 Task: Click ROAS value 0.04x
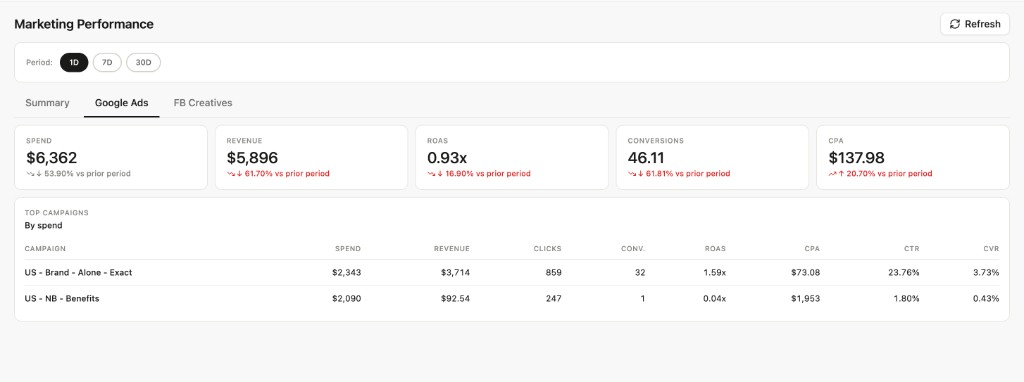714,298
